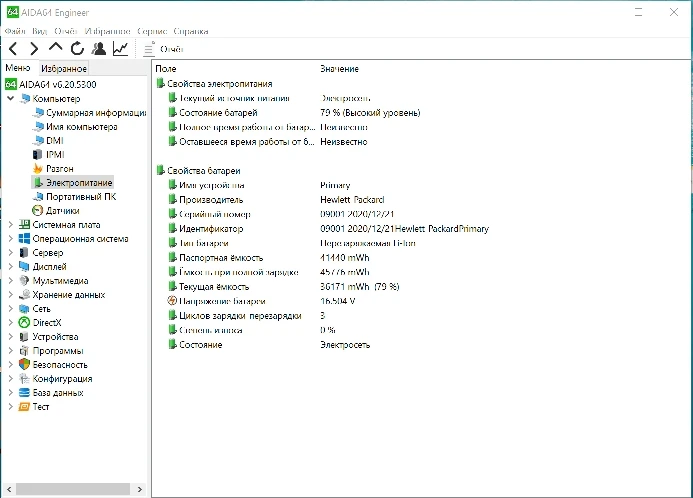Viewport: 693px width, 498px height.
Task: Expand the Программы node
Action: [11, 351]
